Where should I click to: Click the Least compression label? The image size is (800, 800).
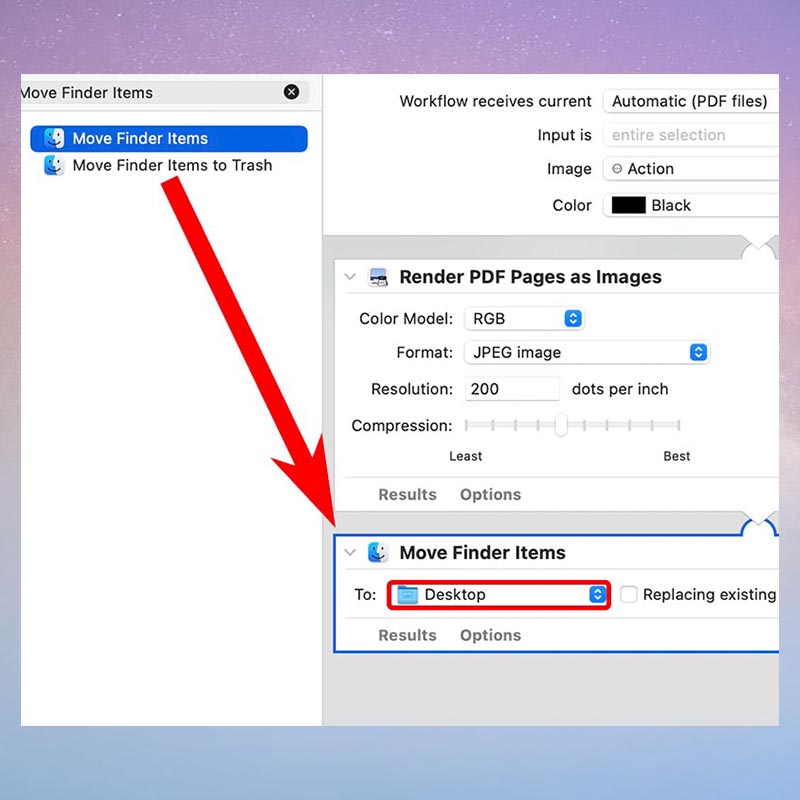coord(465,456)
